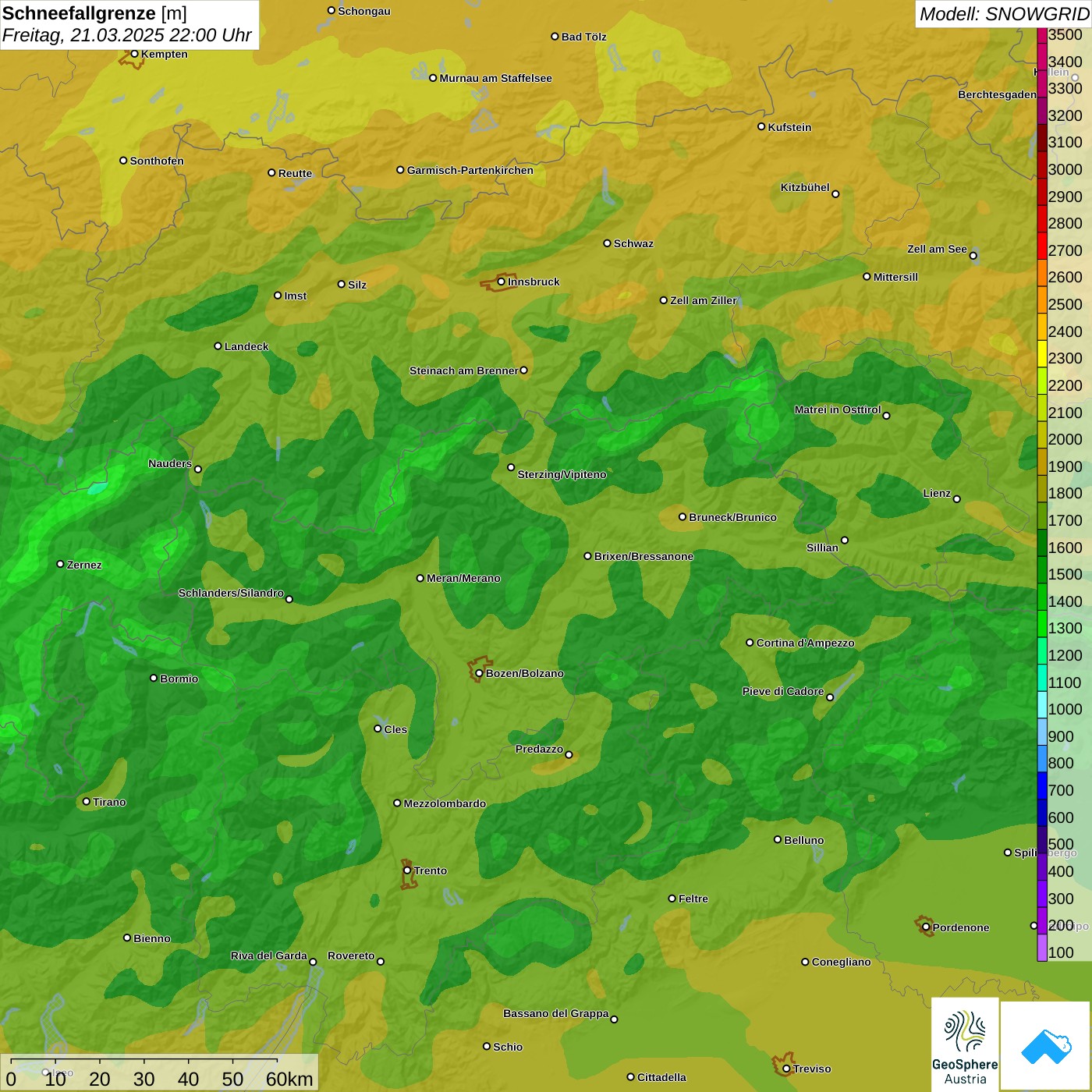Viewport: 1092px width, 1092px height.
Task: Click the Conegliano label
Action: pos(841,962)
